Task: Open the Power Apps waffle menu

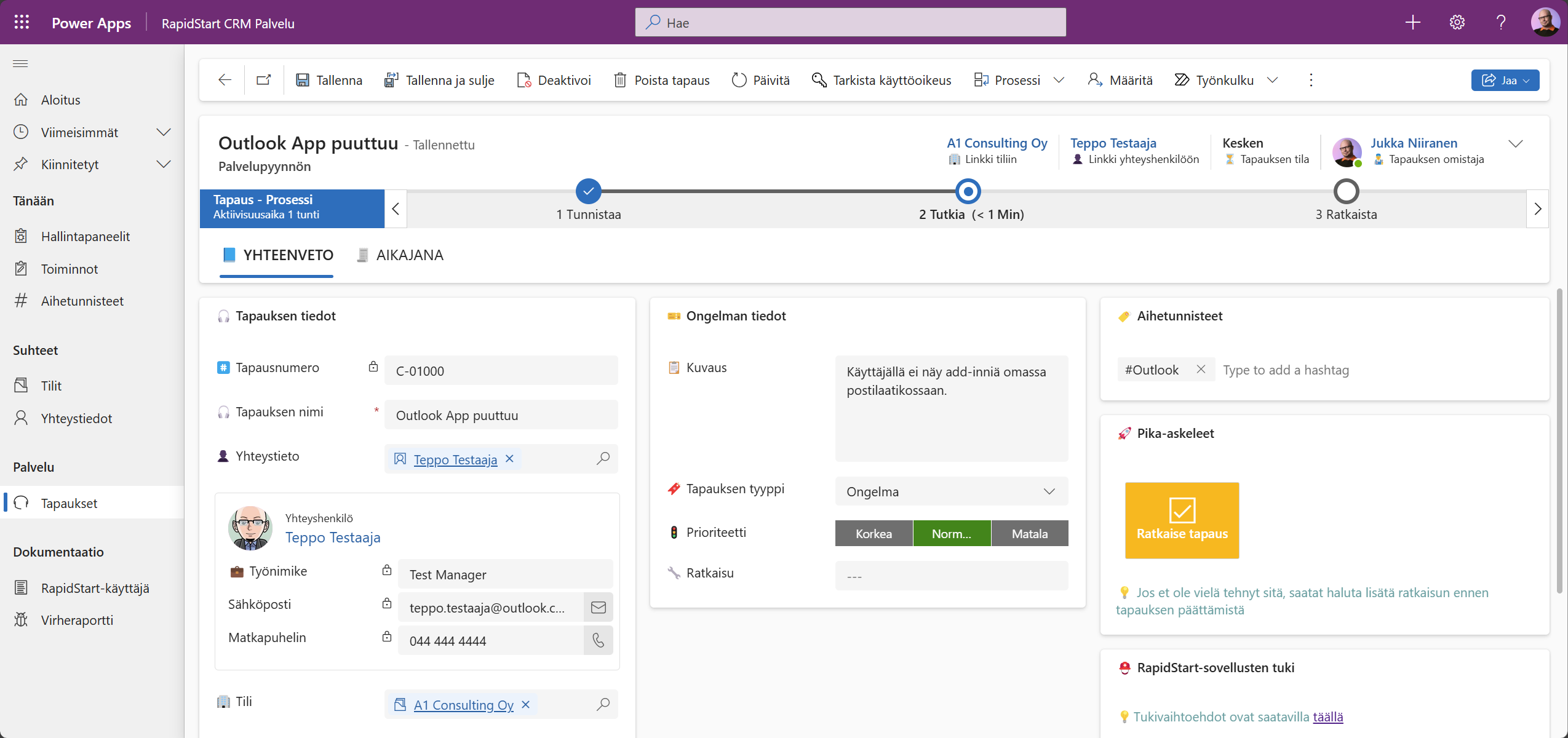Action: (x=20, y=22)
